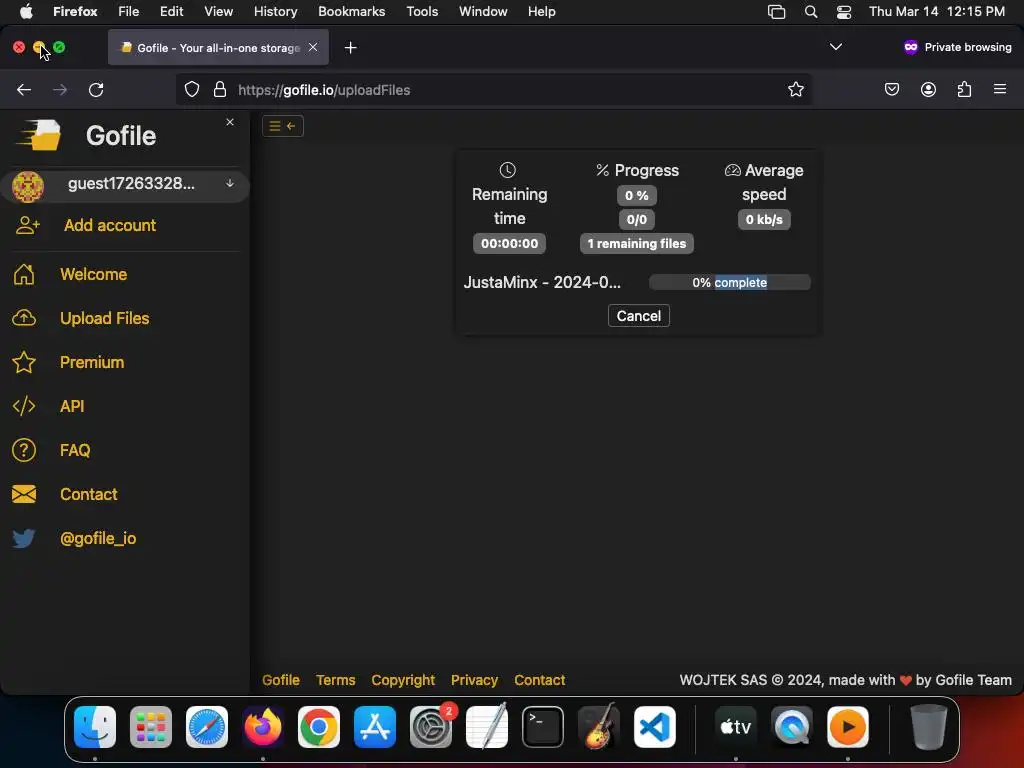Open @gofile_io Twitter link
Viewport: 1024px width, 768px height.
tap(98, 538)
